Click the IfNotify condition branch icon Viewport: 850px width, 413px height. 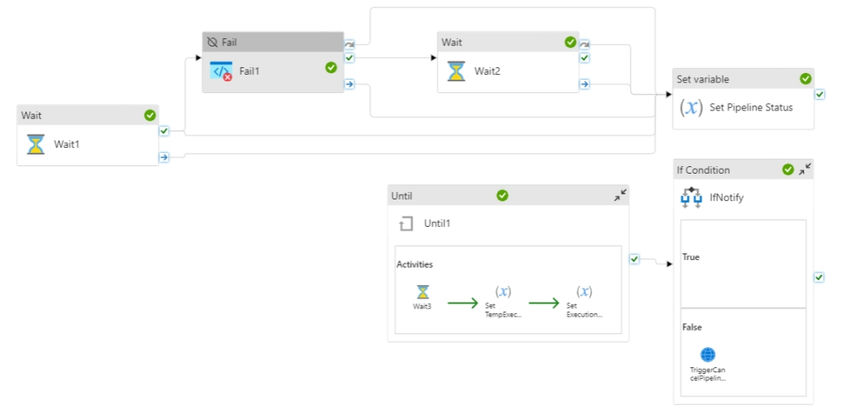pyautogui.click(x=691, y=198)
